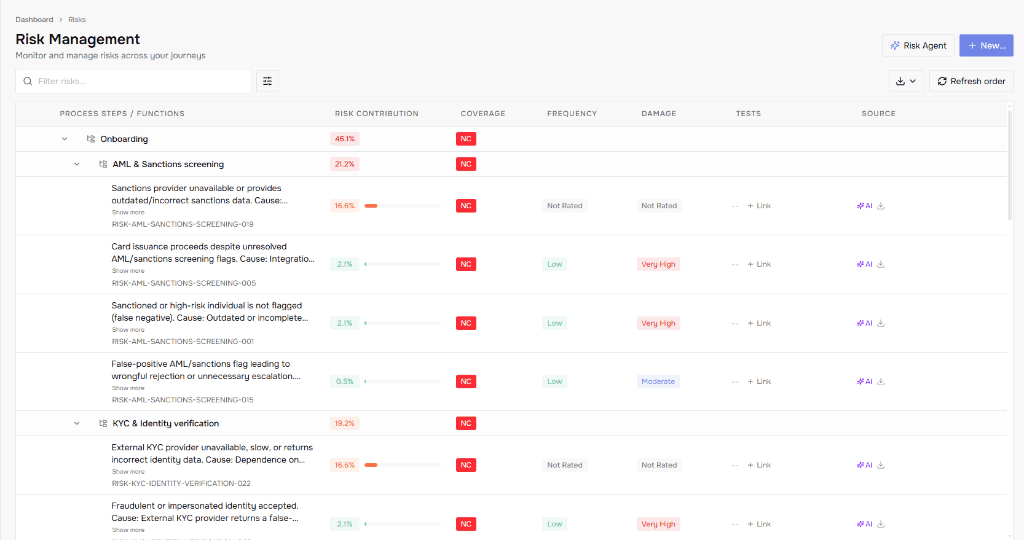The image size is (1024, 540).
Task: Click the 46.1% Onboarding risk contribution
Action: pyautogui.click(x=344, y=139)
